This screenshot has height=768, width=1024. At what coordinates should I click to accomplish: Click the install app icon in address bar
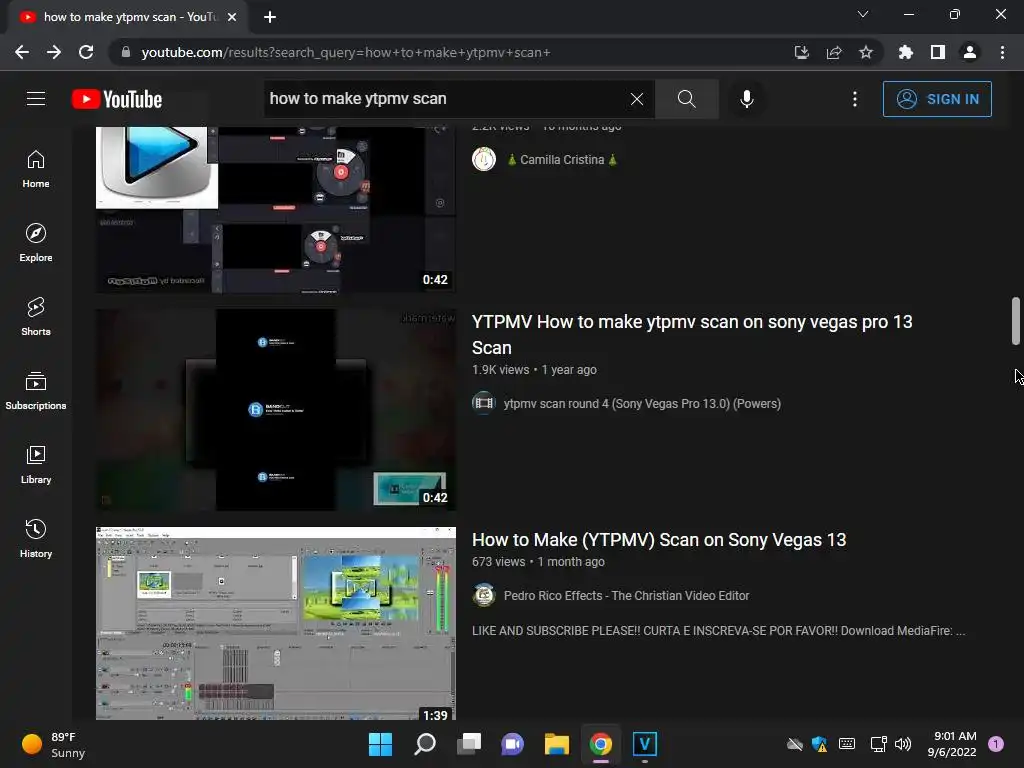tap(801, 52)
